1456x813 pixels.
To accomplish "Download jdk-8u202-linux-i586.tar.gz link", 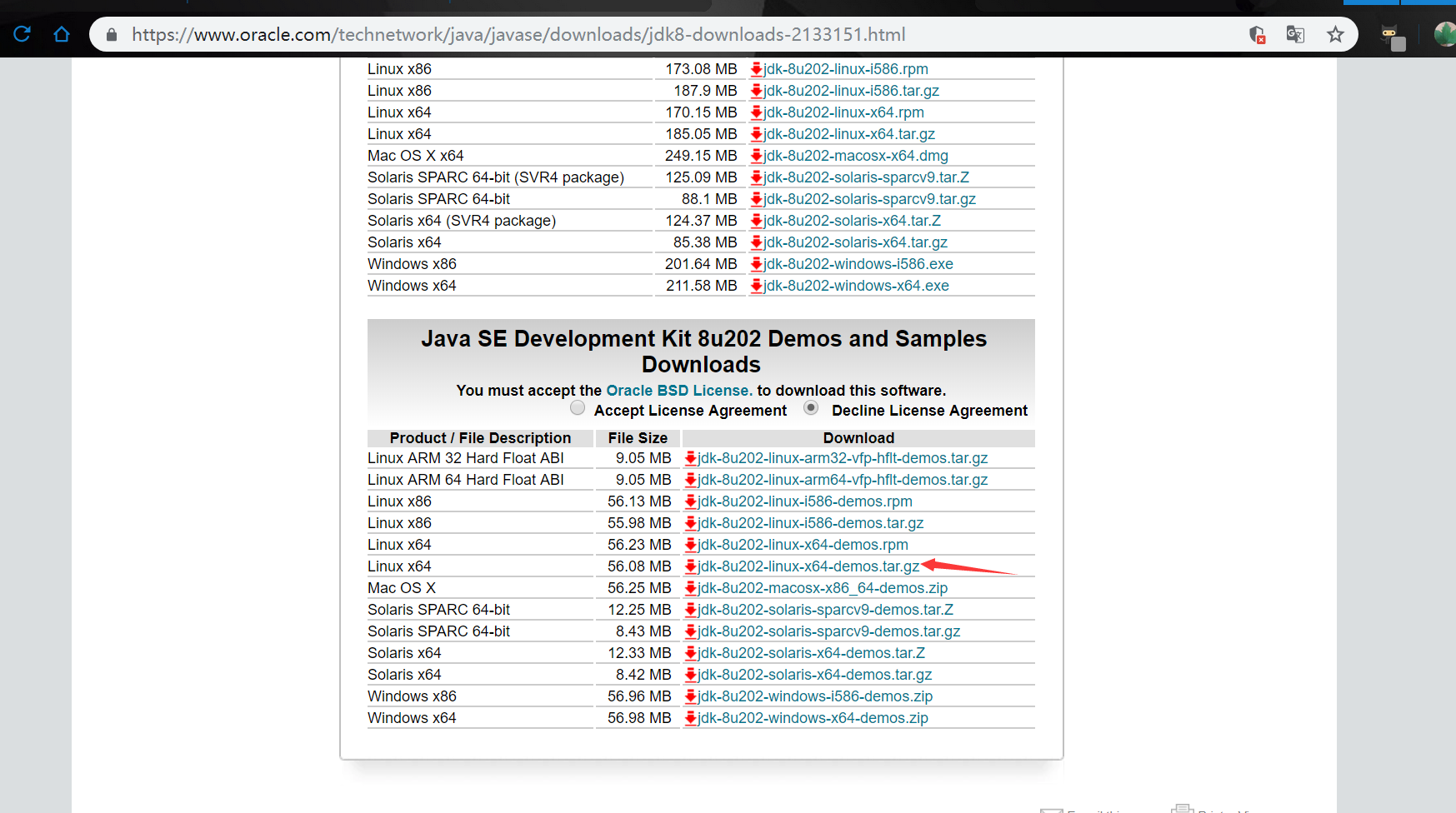I will pos(851,91).
